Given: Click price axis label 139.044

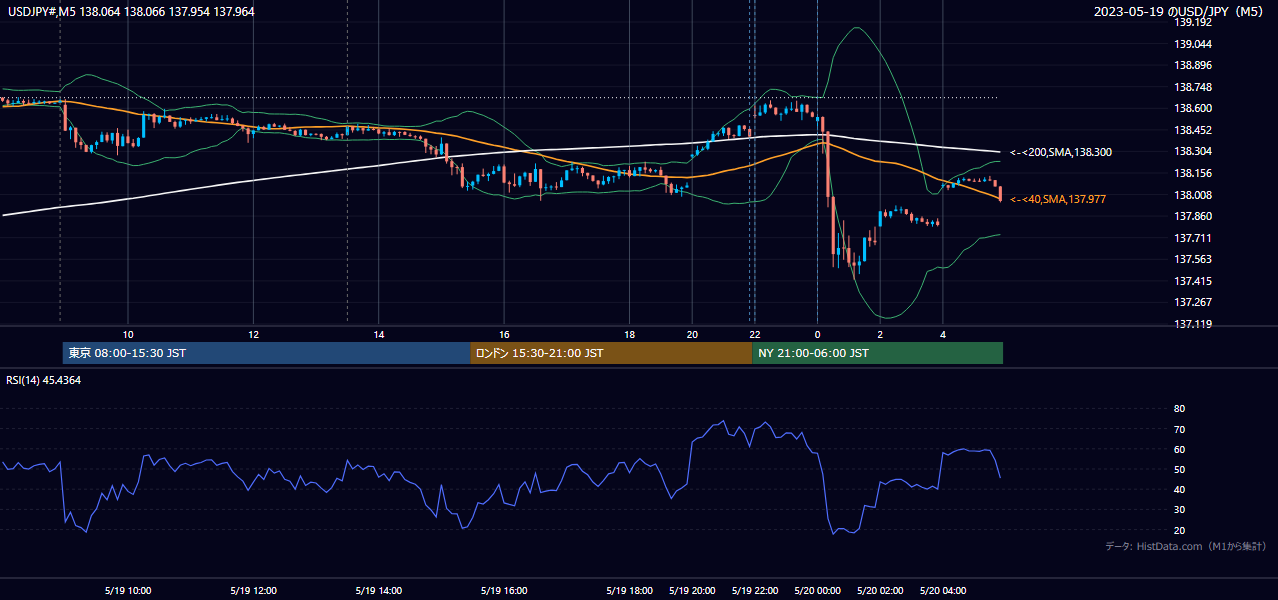Looking at the screenshot, I should (x=1193, y=44).
